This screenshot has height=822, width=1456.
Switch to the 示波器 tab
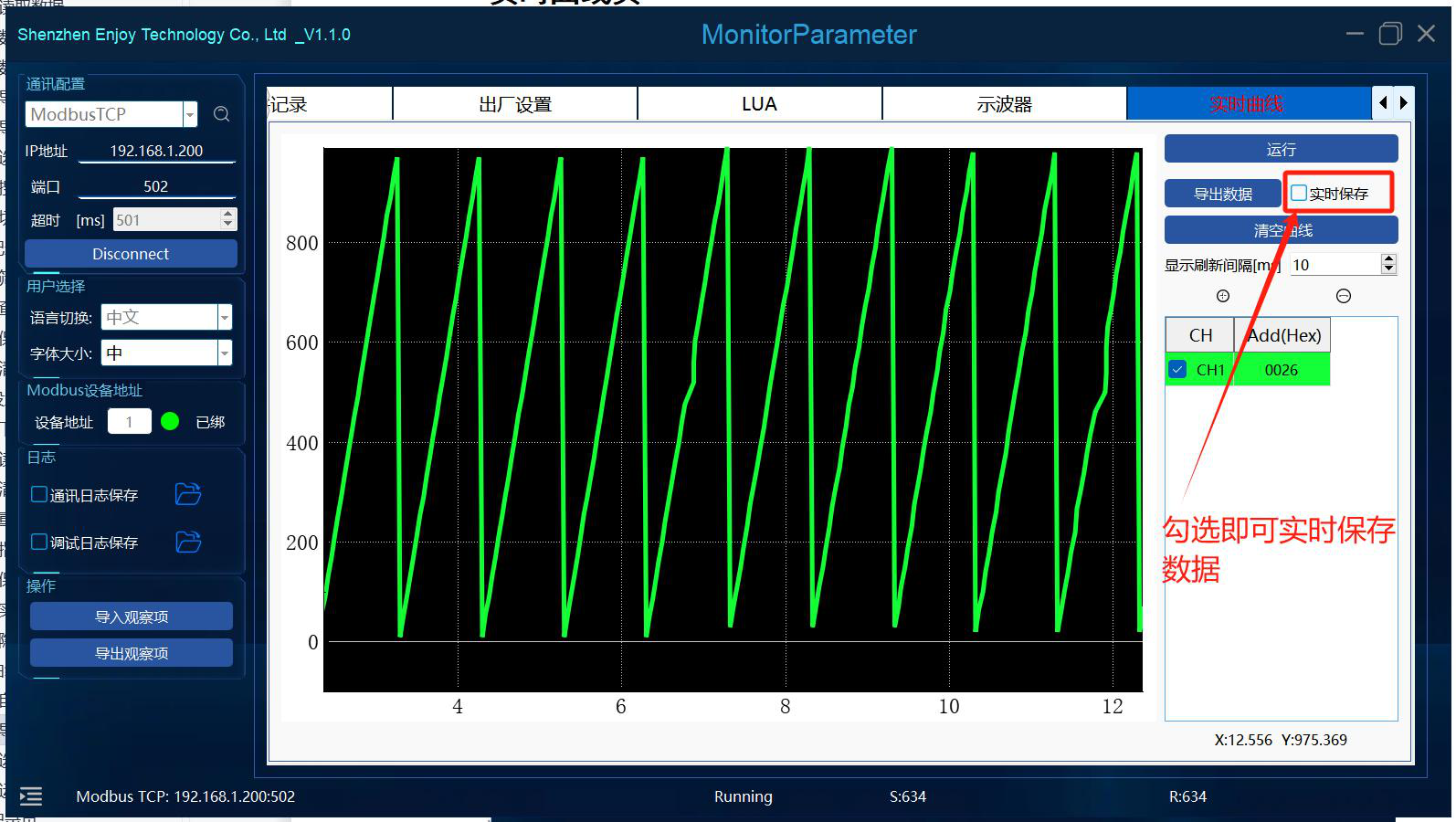[1004, 104]
